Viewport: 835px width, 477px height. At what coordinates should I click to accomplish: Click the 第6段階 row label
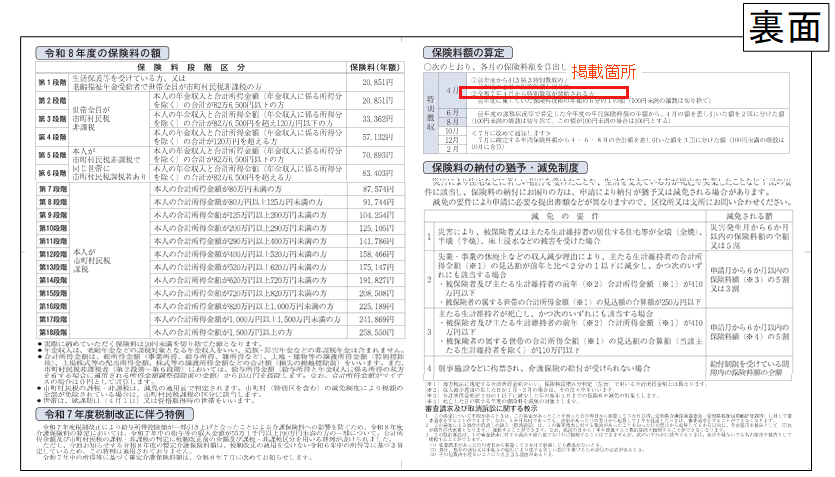click(x=52, y=173)
